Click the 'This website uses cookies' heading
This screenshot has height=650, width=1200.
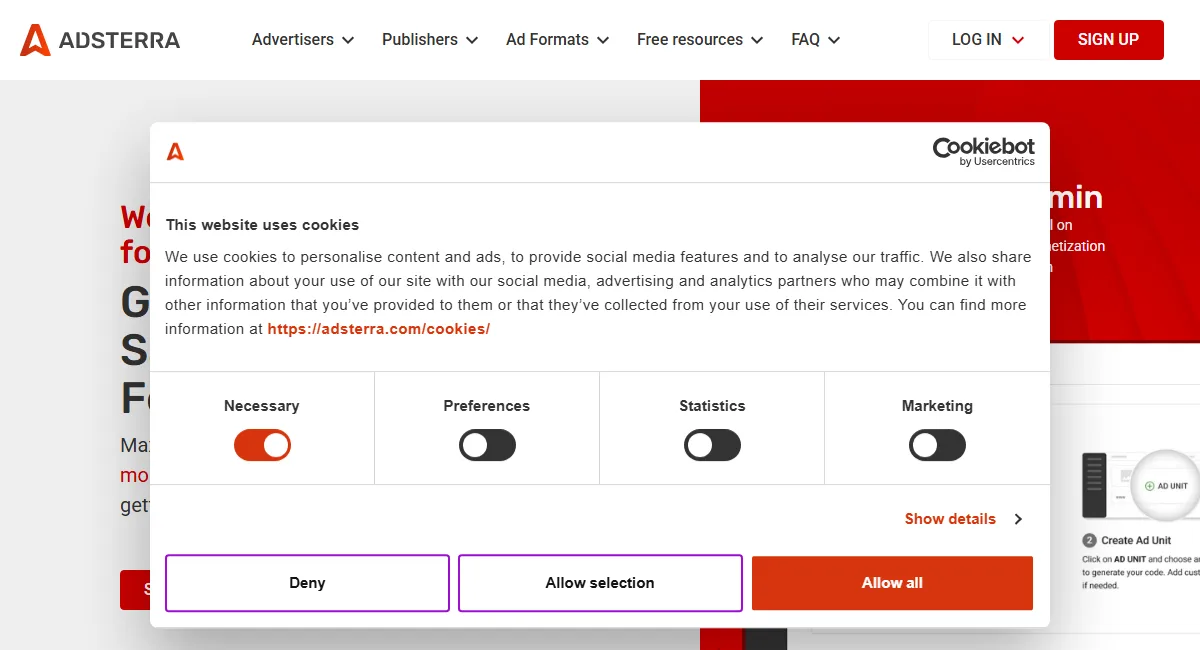(x=262, y=225)
